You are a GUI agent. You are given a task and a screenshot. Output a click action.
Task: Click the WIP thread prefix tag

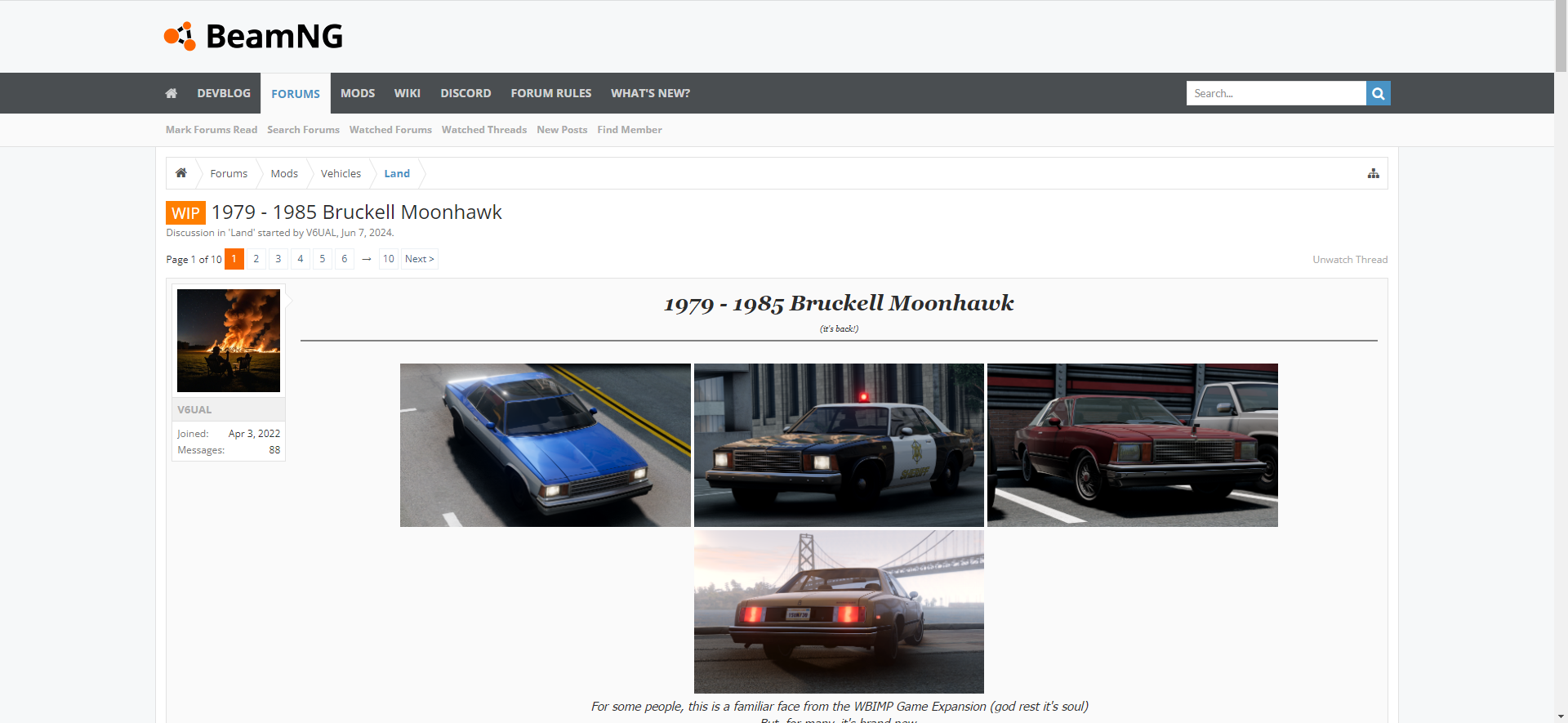[185, 212]
